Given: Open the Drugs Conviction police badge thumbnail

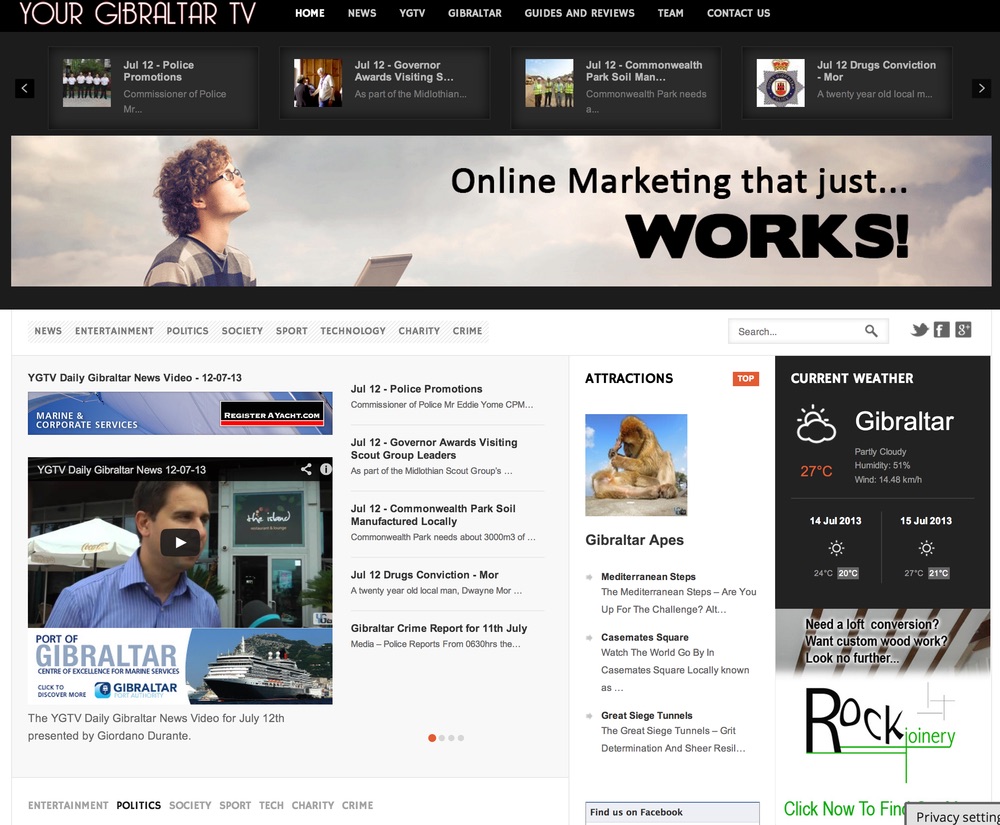Looking at the screenshot, I should (x=781, y=82).
